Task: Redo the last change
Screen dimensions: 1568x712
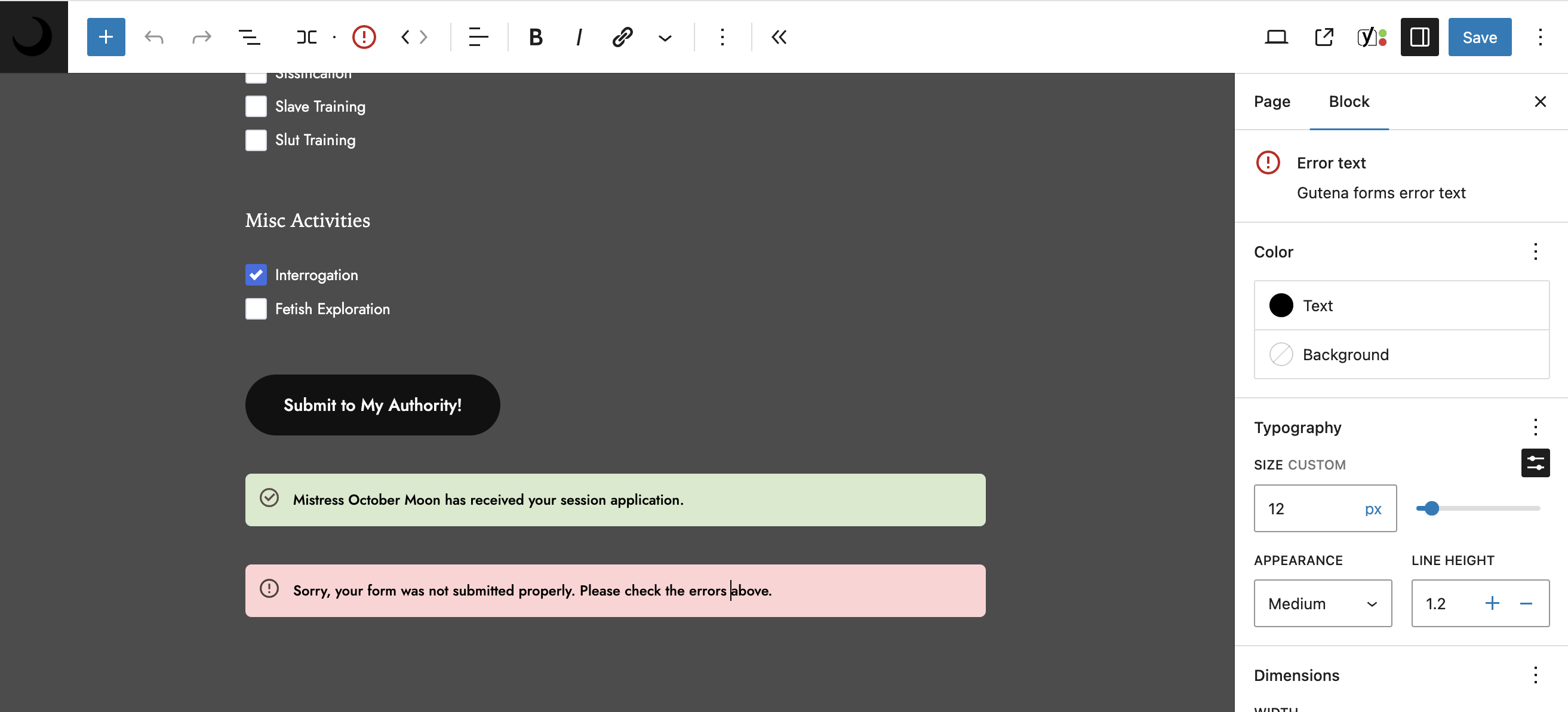Action: [x=201, y=37]
